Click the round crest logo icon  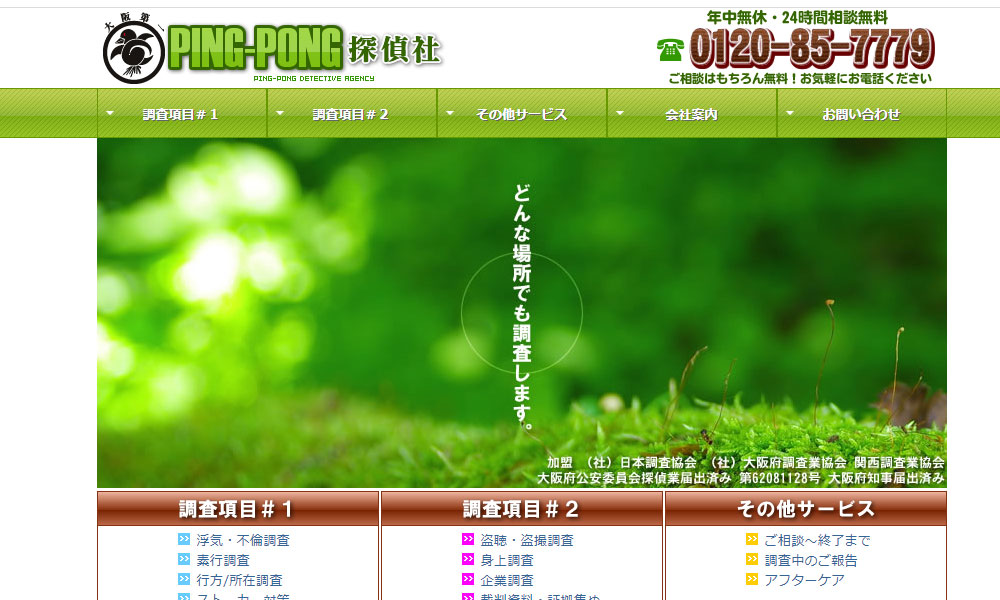click(x=133, y=53)
